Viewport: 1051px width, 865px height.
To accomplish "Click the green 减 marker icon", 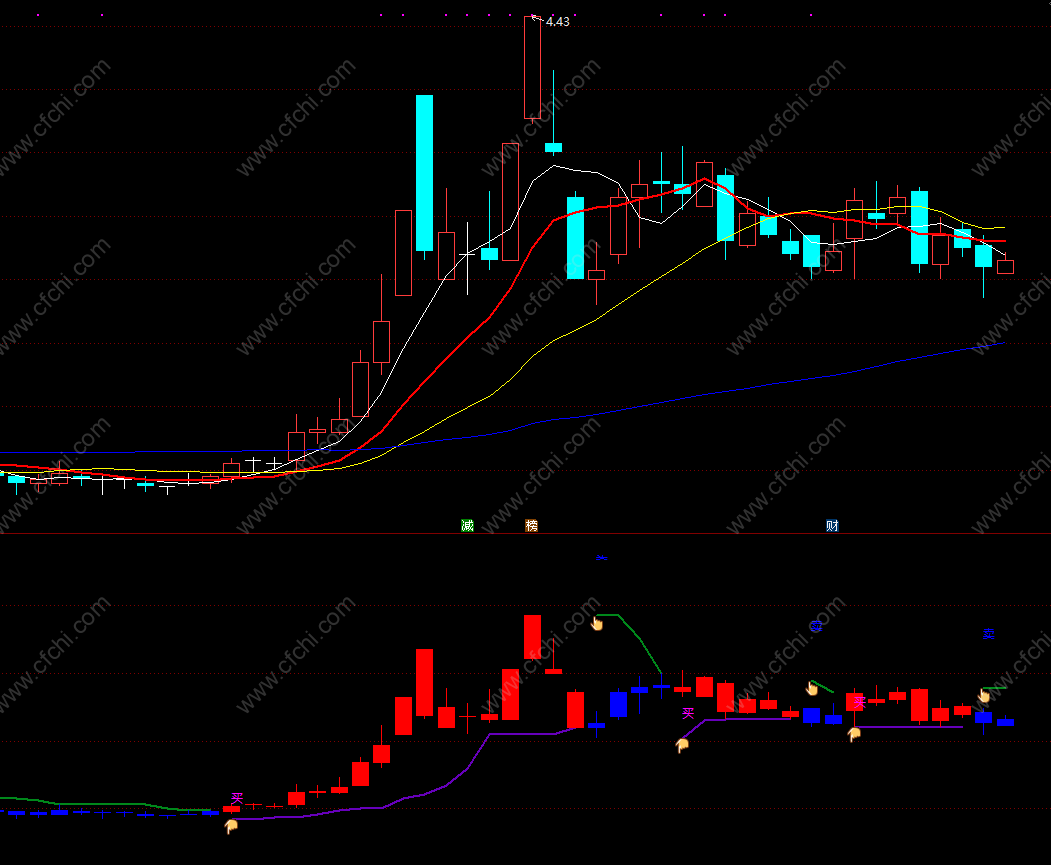I will click(x=467, y=525).
